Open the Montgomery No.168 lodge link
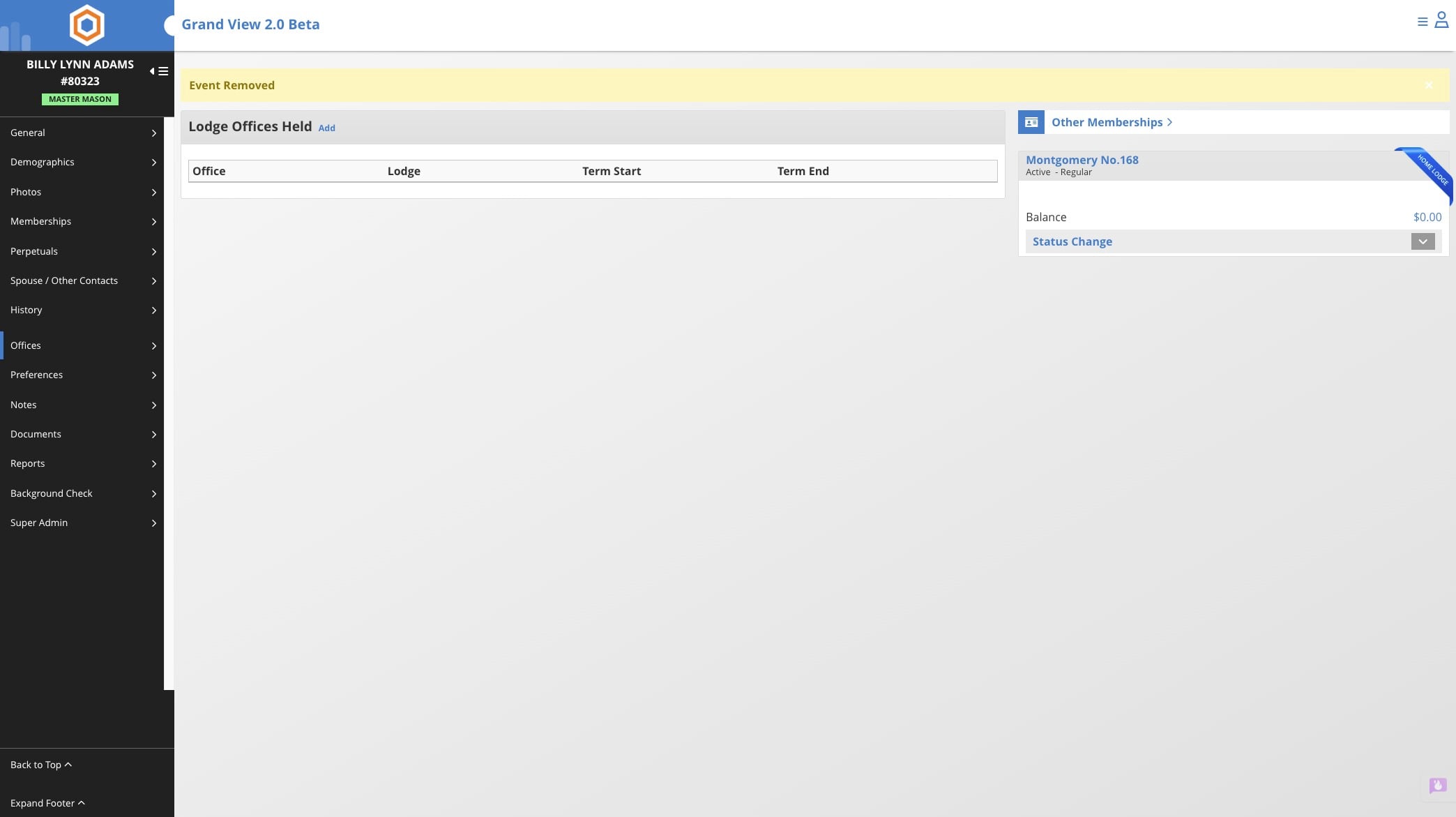Image resolution: width=1456 pixels, height=817 pixels. [x=1082, y=160]
